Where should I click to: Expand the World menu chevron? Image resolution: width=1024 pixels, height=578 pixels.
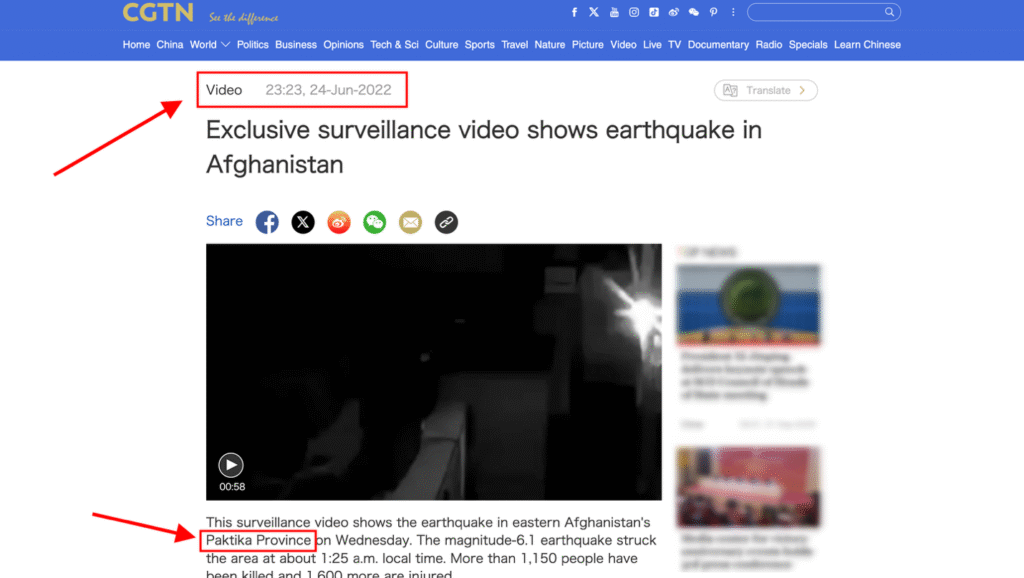[x=225, y=44]
